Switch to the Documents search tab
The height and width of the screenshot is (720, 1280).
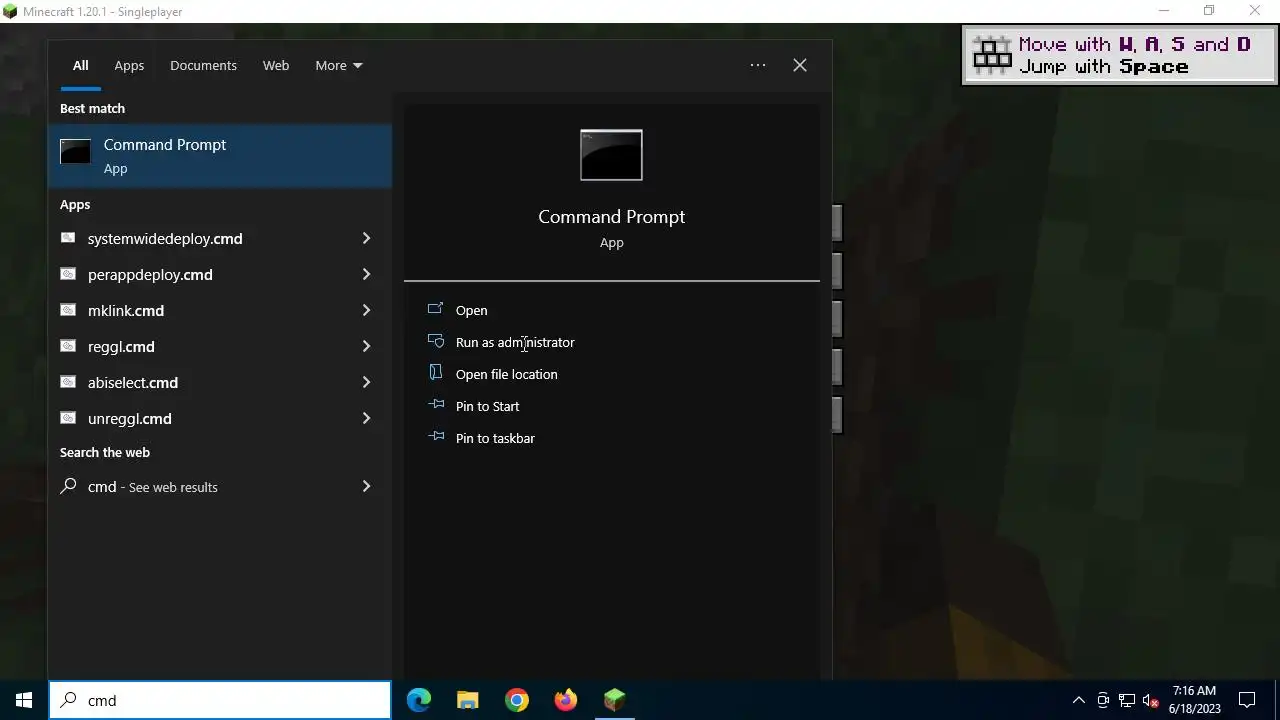203,65
